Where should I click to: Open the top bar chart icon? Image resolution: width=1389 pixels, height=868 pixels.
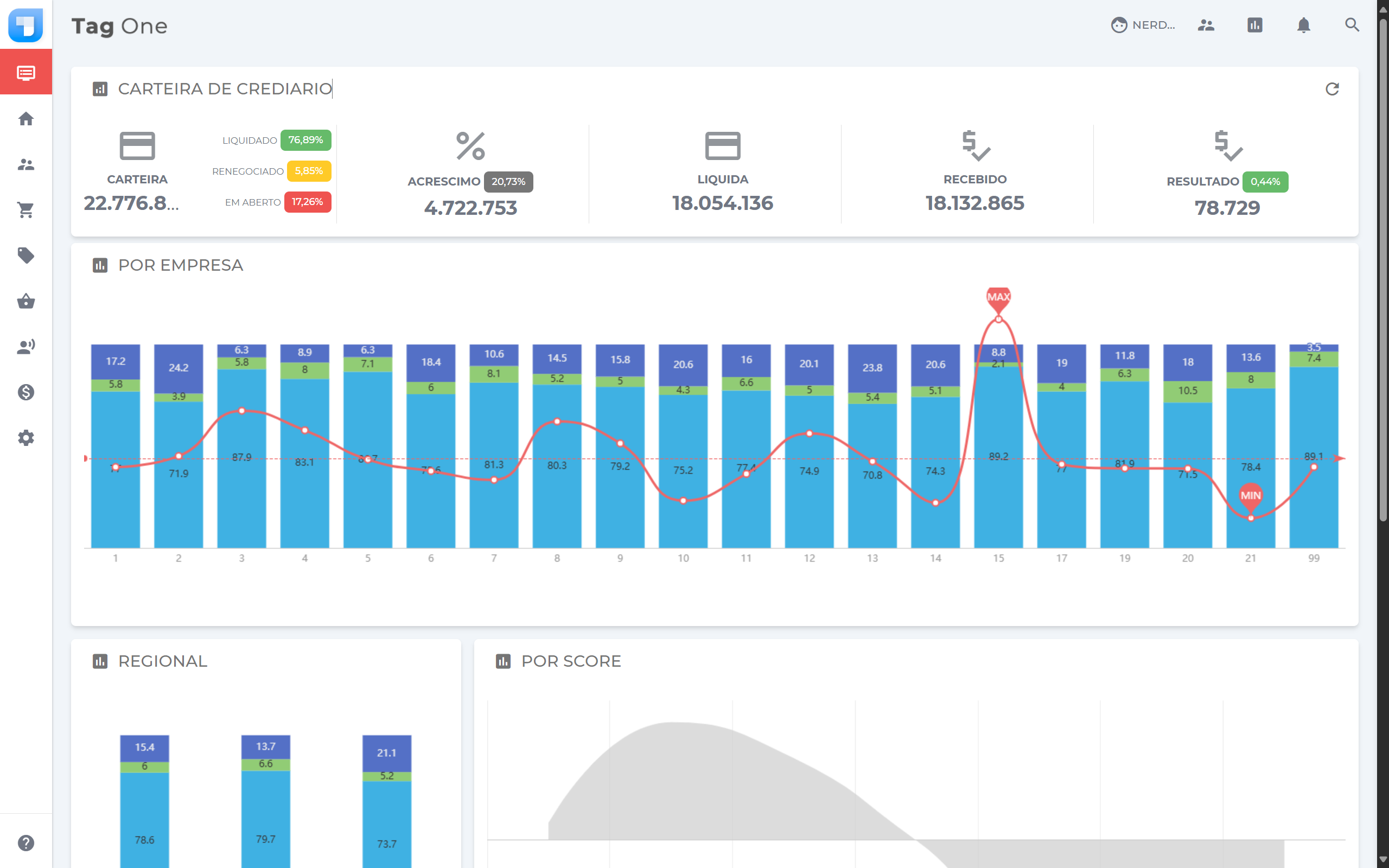[1254, 25]
